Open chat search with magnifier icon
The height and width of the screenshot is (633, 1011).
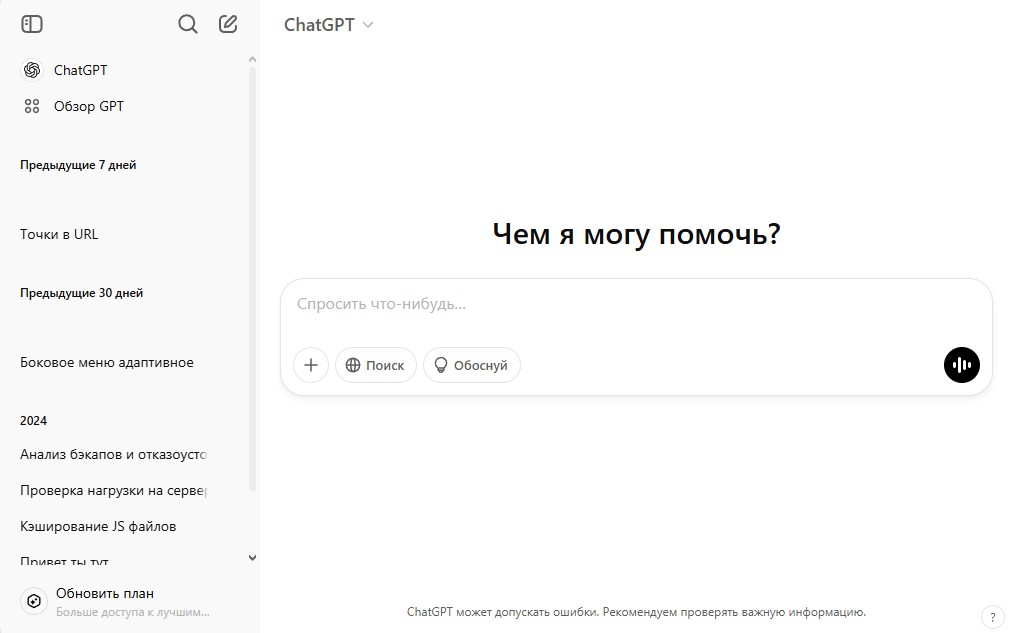pyautogui.click(x=187, y=23)
